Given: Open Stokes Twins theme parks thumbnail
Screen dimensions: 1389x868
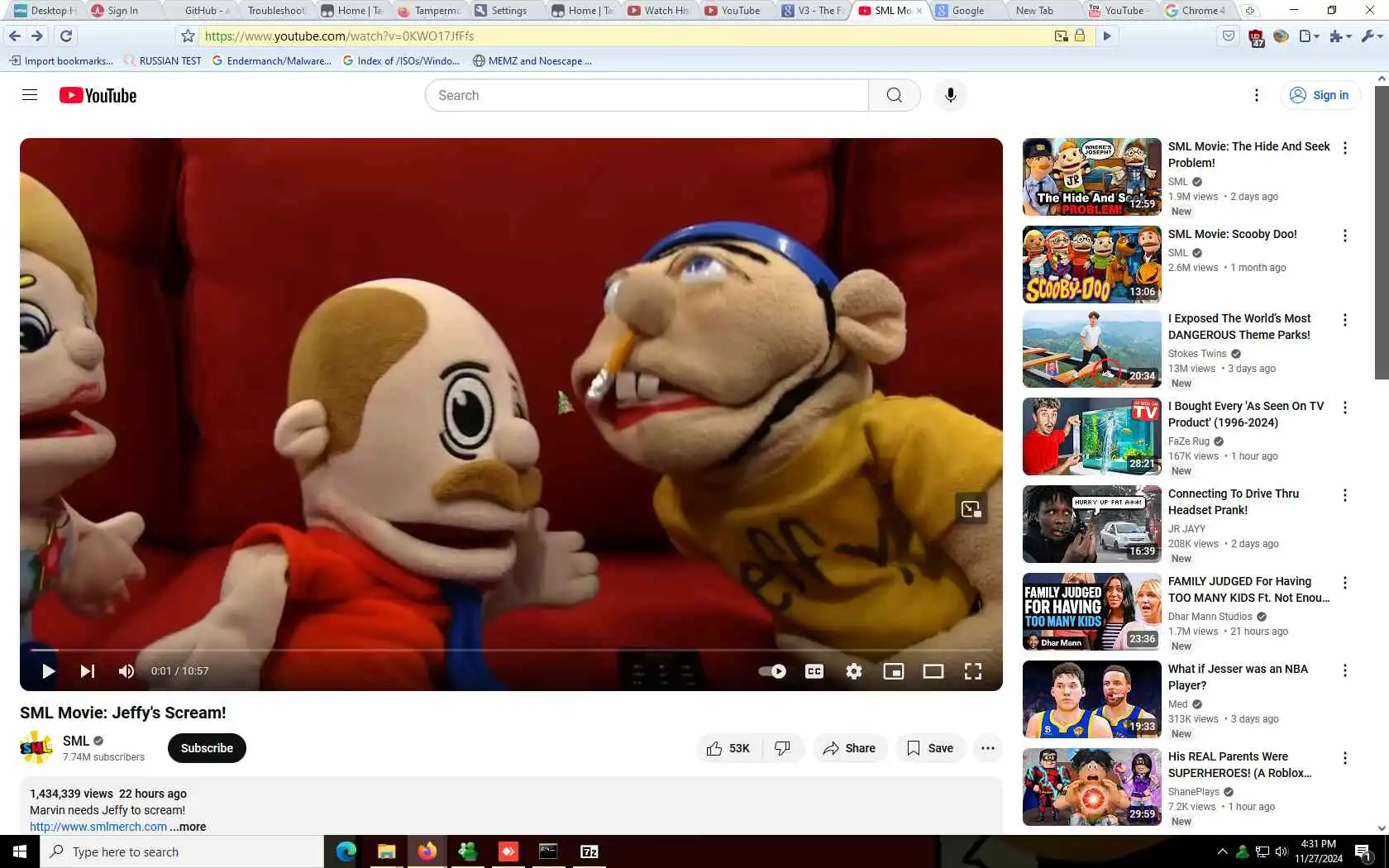Looking at the screenshot, I should (x=1091, y=349).
